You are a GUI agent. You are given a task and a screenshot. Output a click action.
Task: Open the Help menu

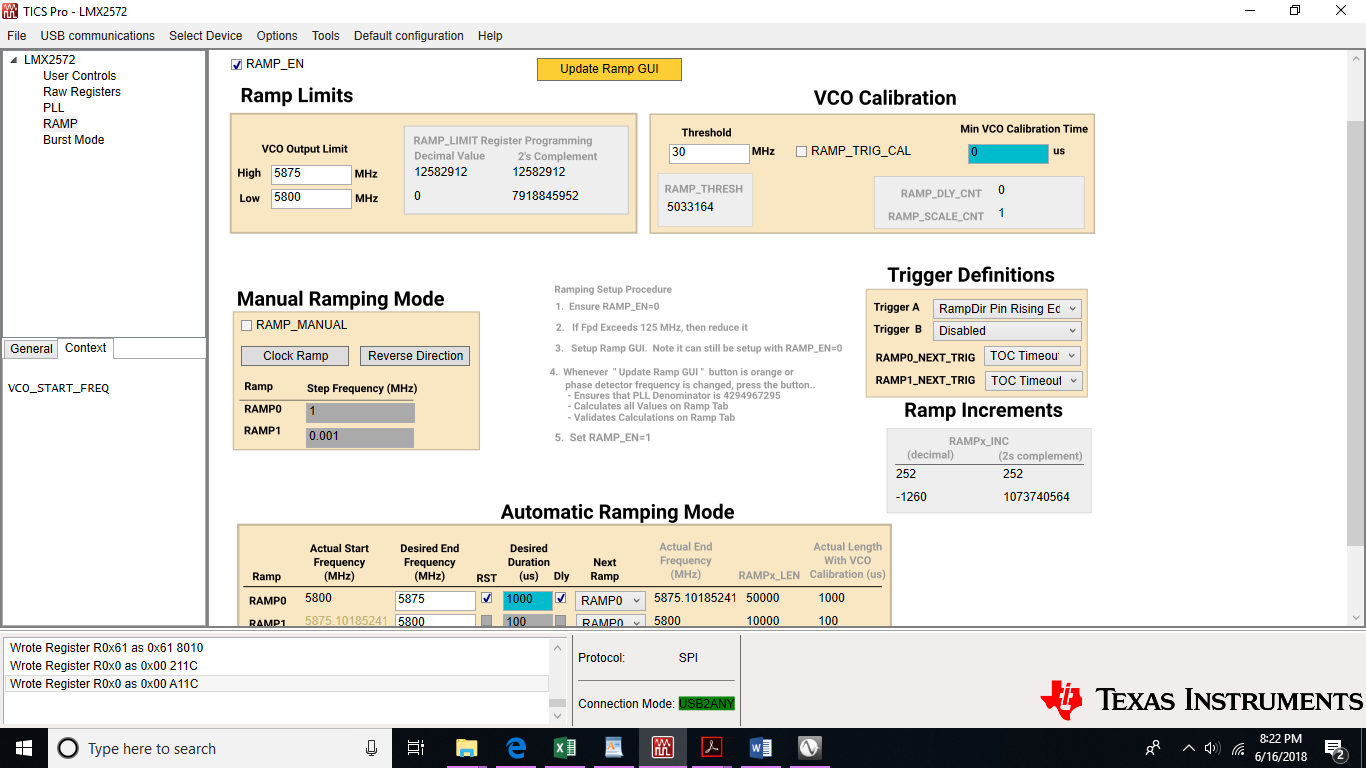(490, 36)
